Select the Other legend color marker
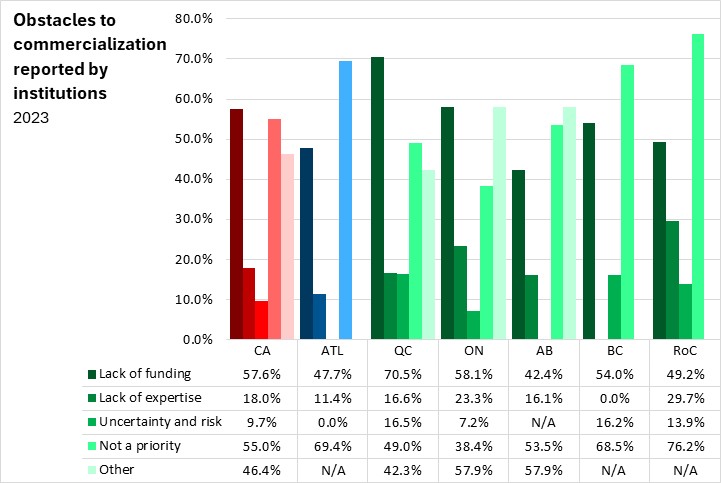Image resolution: width=721 pixels, height=483 pixels. (91, 470)
